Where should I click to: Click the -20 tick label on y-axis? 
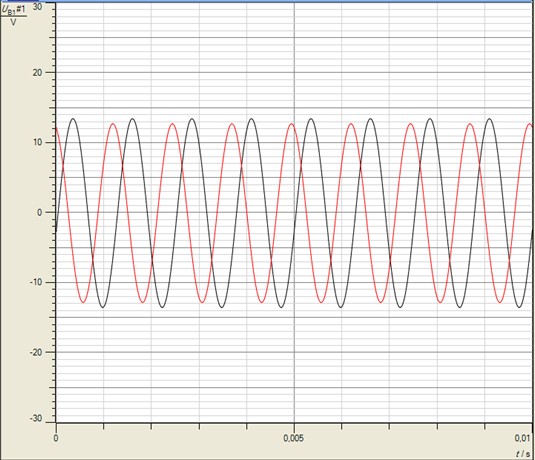(x=36, y=352)
